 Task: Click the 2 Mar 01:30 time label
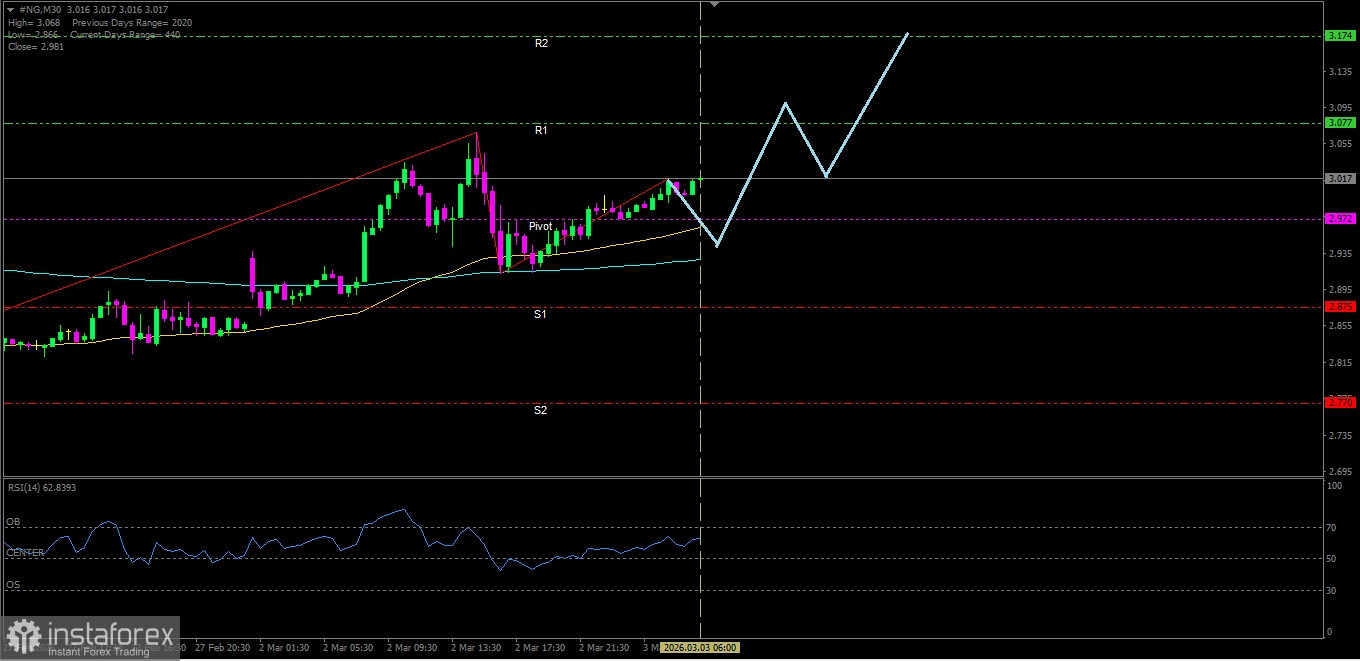(285, 648)
